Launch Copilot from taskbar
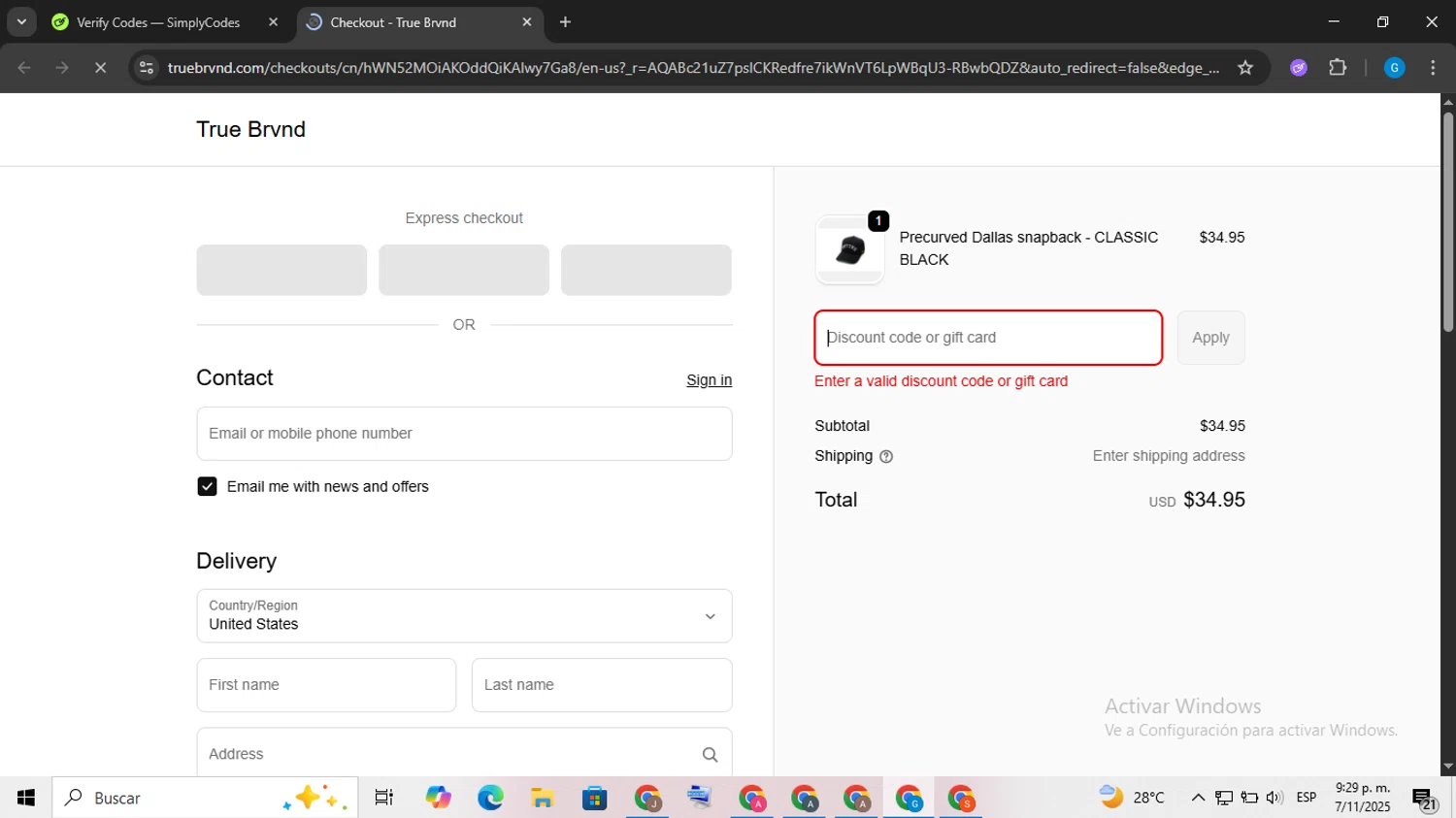 [x=438, y=798]
